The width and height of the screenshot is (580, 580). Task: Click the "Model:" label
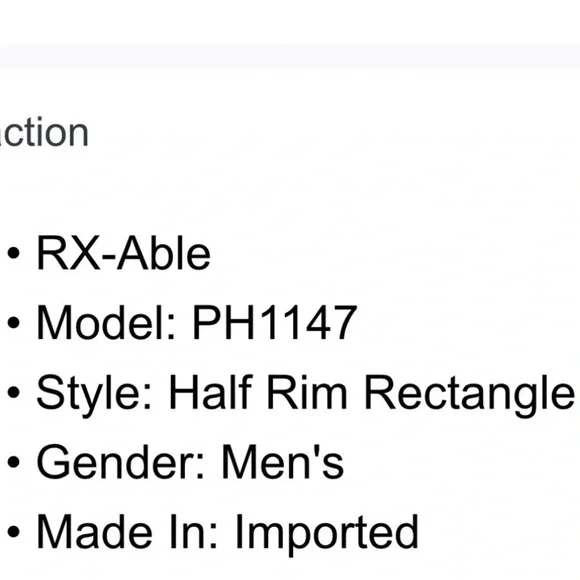tap(106, 323)
